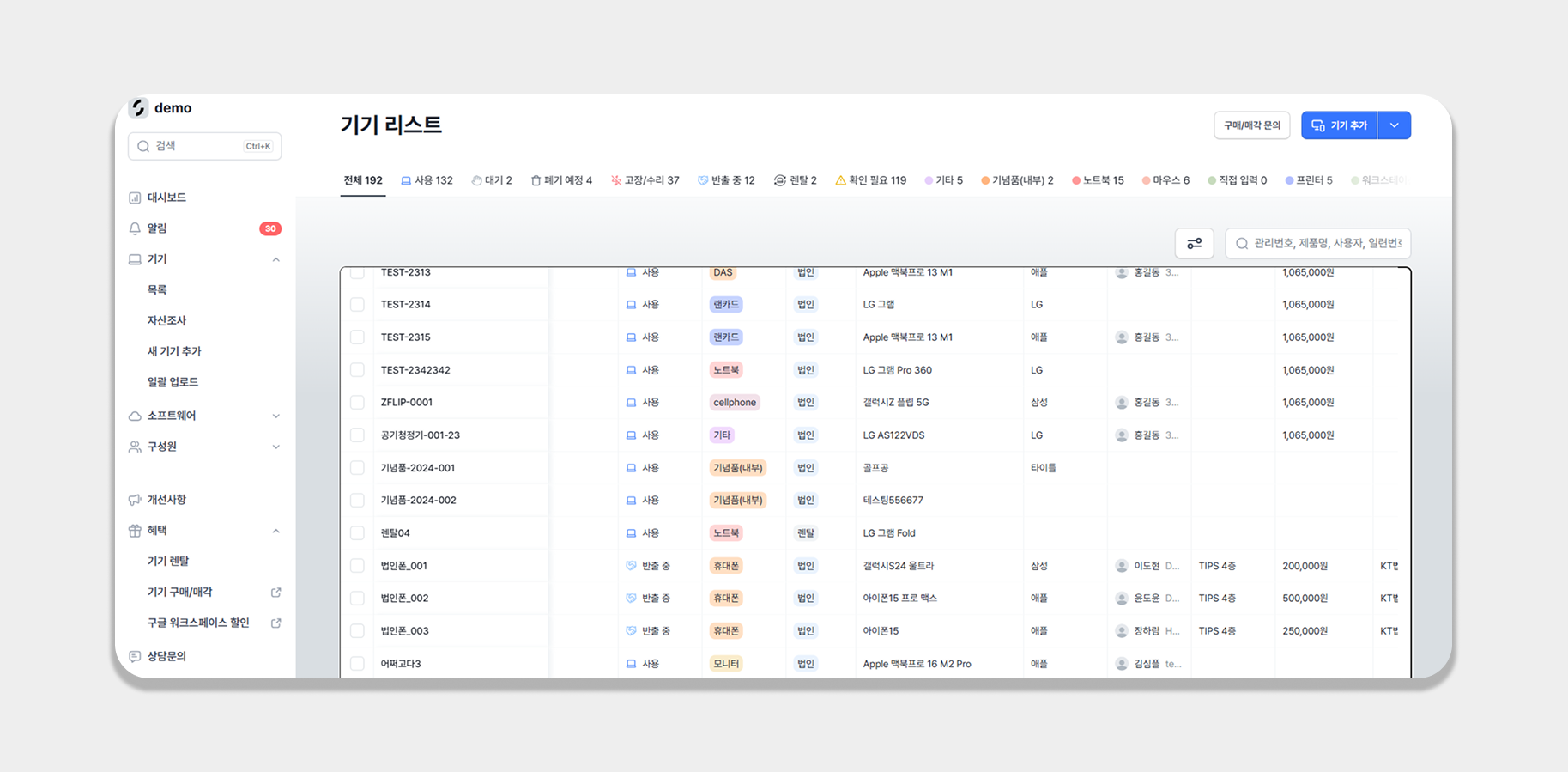The image size is (1568, 772).
Task: Tick the checkbox for 법인폰_002
Action: pyautogui.click(x=357, y=599)
